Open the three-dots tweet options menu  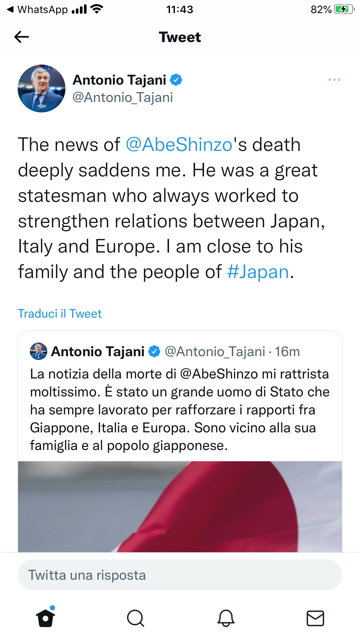pyautogui.click(x=334, y=80)
